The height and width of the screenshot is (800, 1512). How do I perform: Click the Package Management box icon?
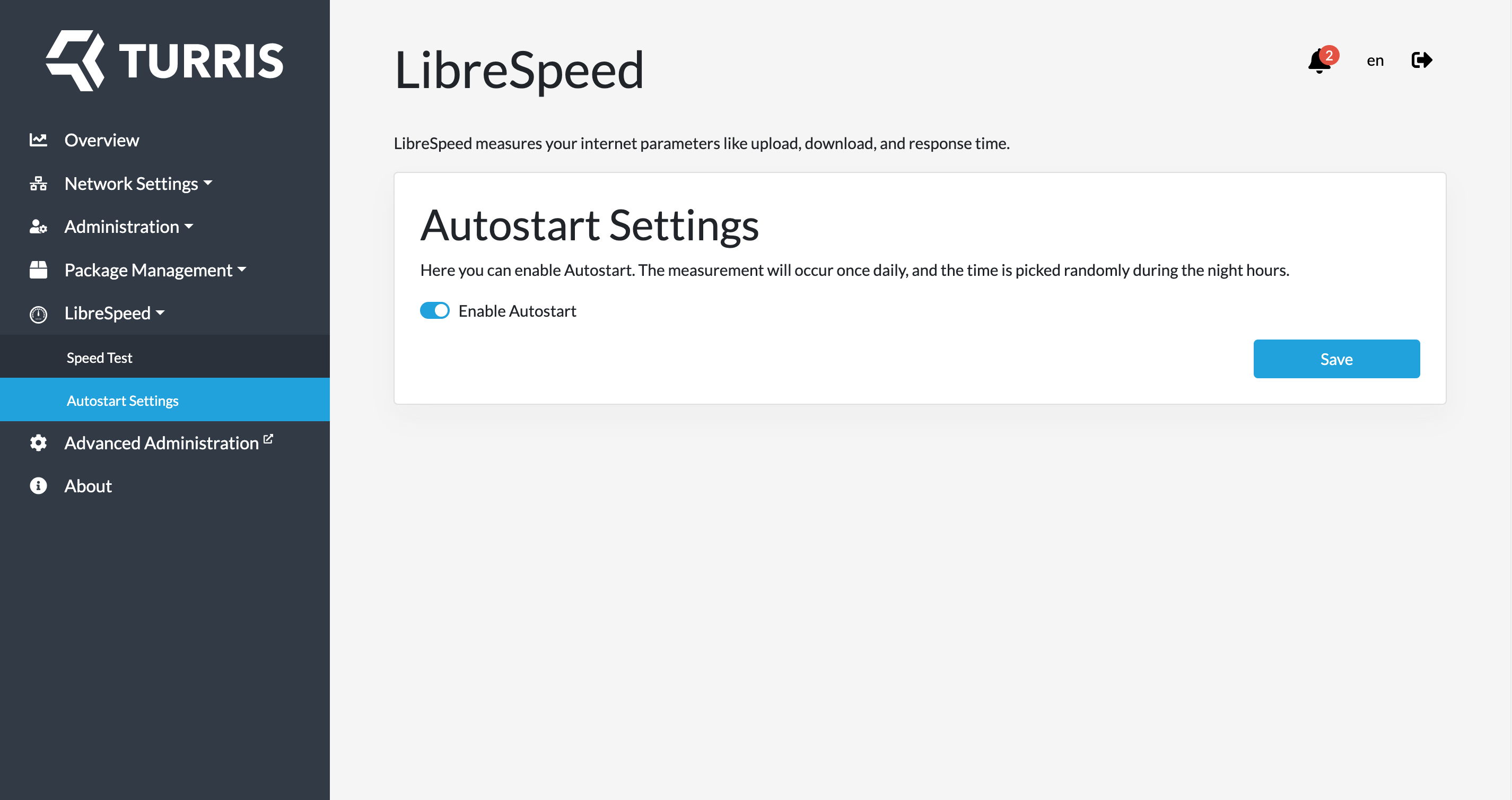coord(38,270)
